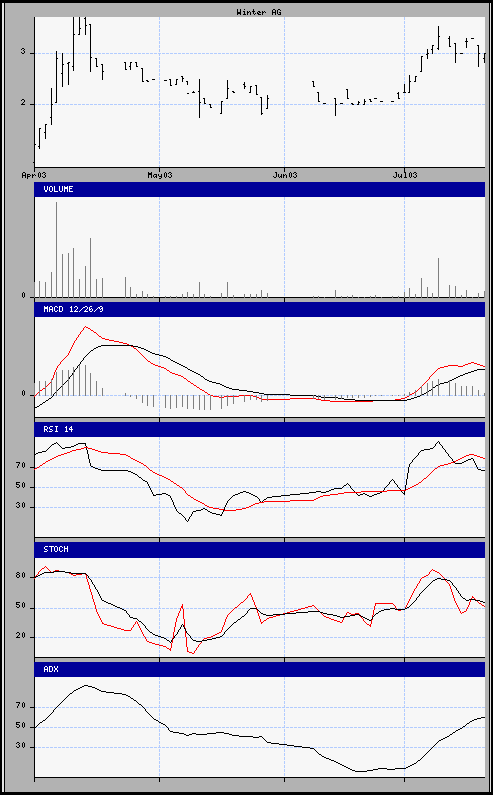Click the Jun03 date axis label
Image resolution: width=493 pixels, height=795 pixels.
click(285, 175)
